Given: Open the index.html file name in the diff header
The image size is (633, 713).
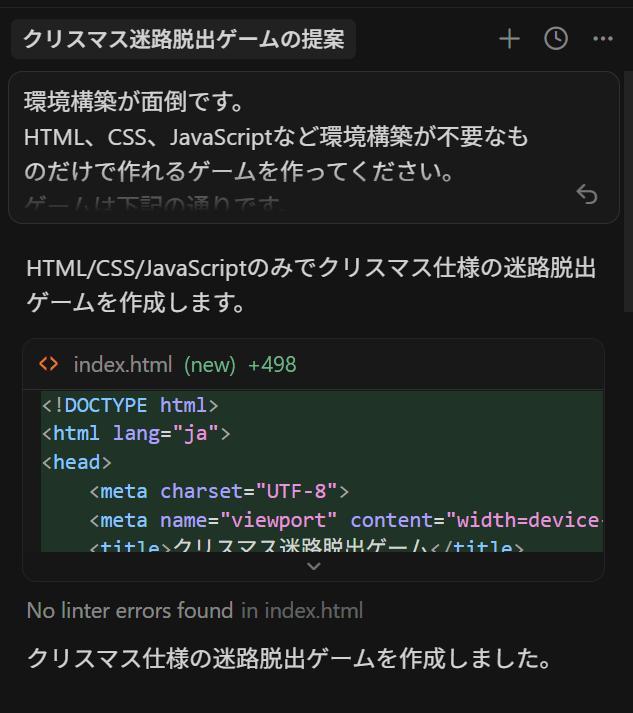Looking at the screenshot, I should click(x=123, y=365).
